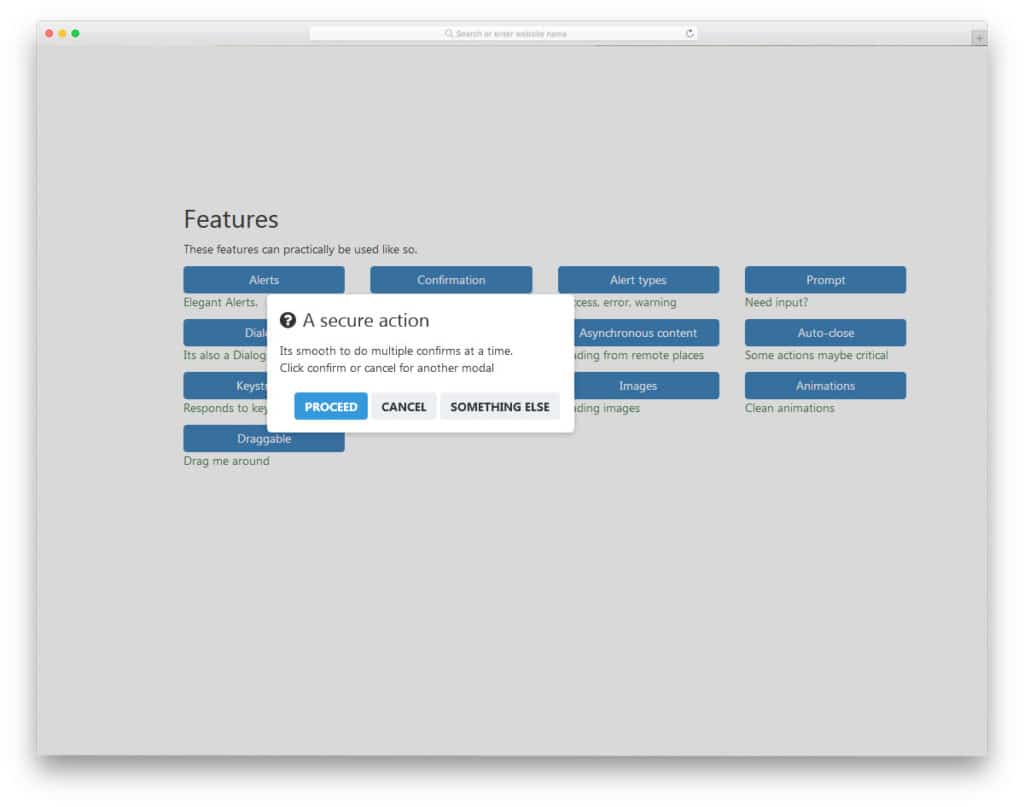
Task: Open the Alert types demo button
Action: [x=638, y=279]
